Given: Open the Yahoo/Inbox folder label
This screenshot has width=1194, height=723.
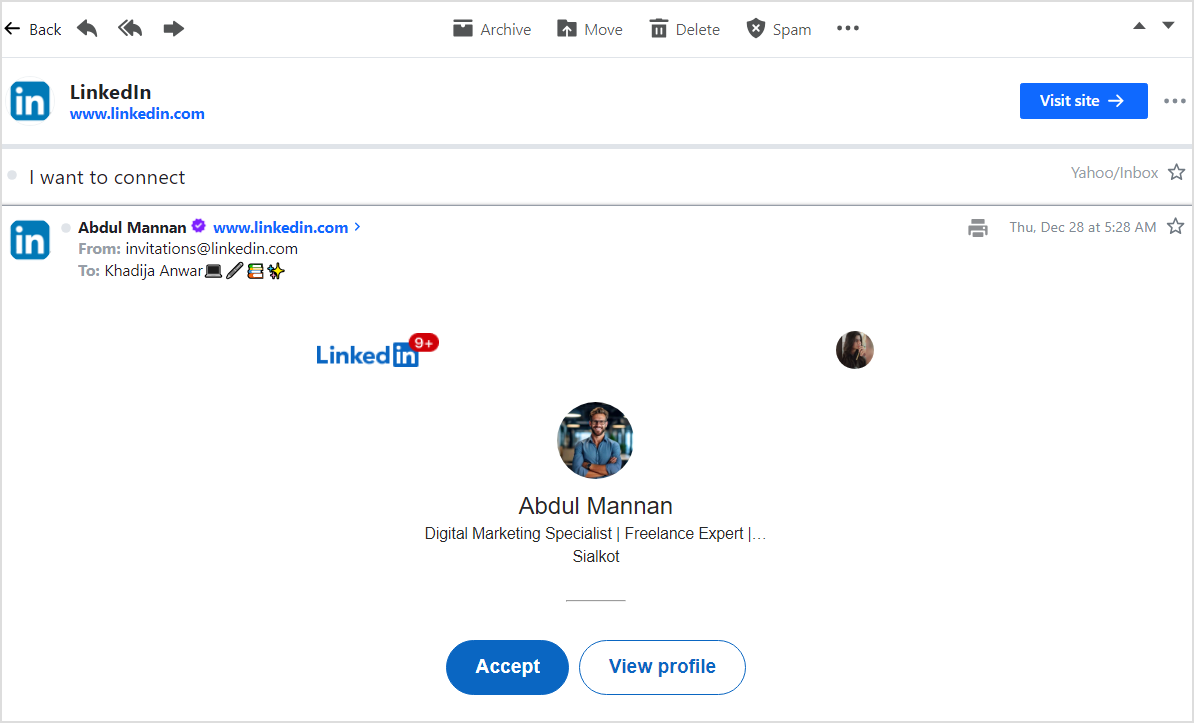Looking at the screenshot, I should pos(1114,173).
